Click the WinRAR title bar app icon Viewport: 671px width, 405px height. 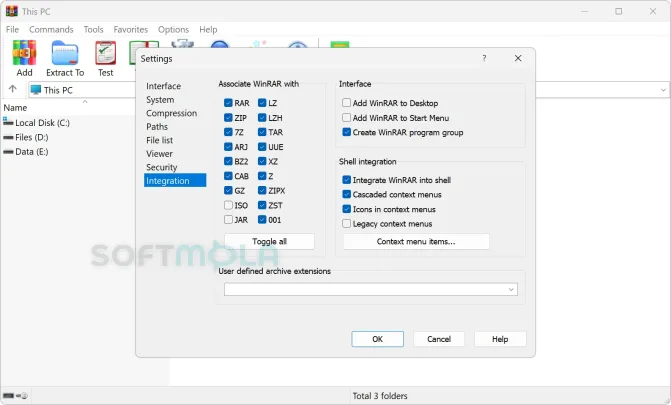[12, 11]
